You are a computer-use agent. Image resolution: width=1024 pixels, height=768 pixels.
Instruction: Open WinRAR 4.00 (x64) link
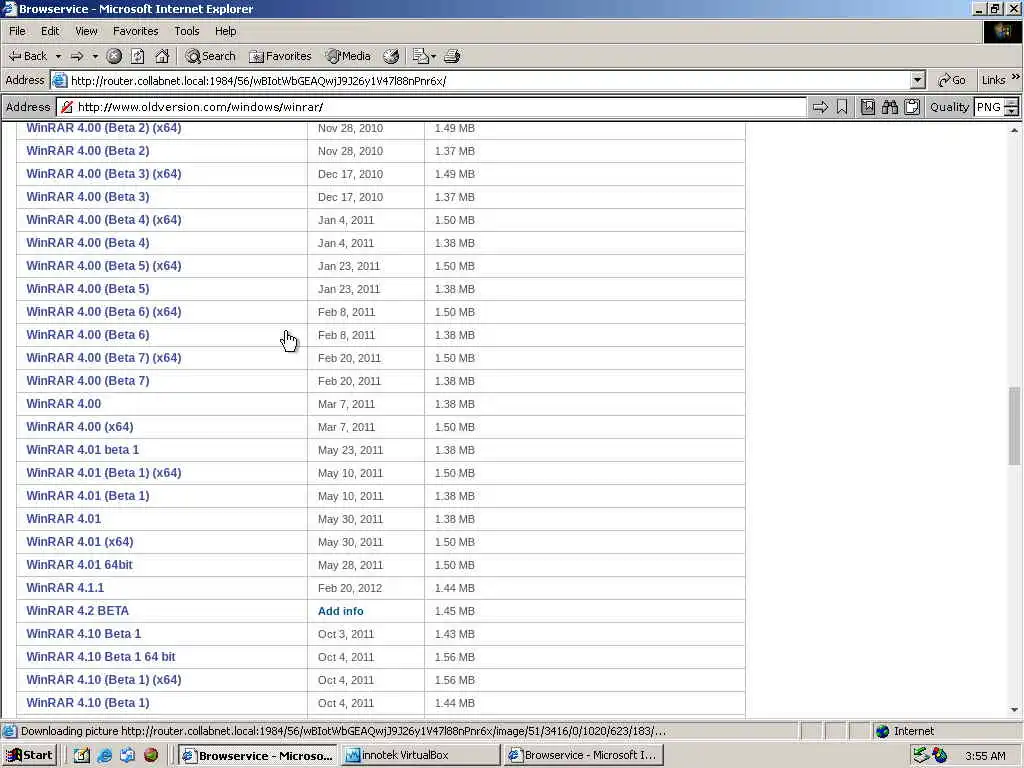(x=80, y=426)
